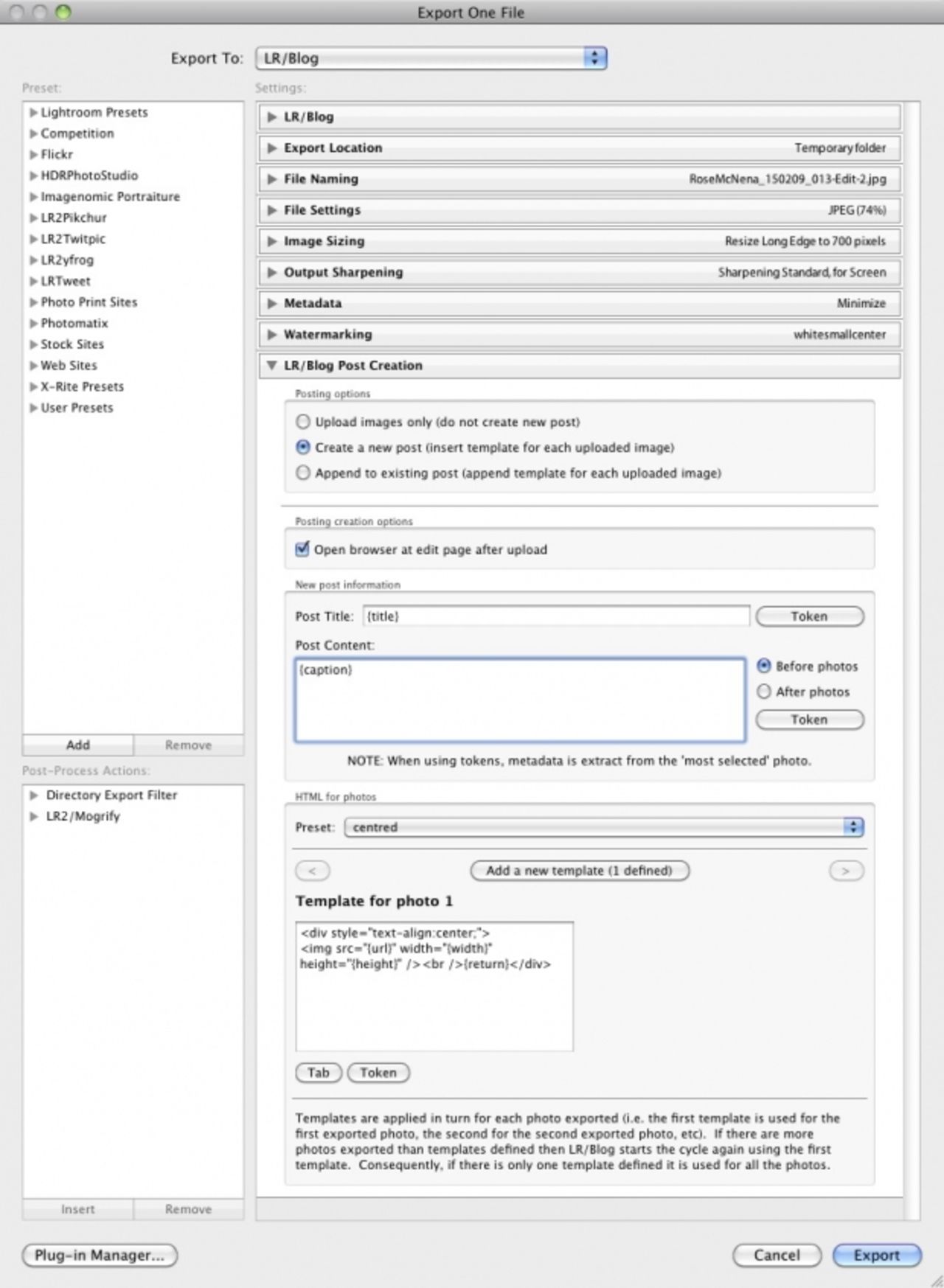Expand Directory Export Filter action arrow

point(34,795)
